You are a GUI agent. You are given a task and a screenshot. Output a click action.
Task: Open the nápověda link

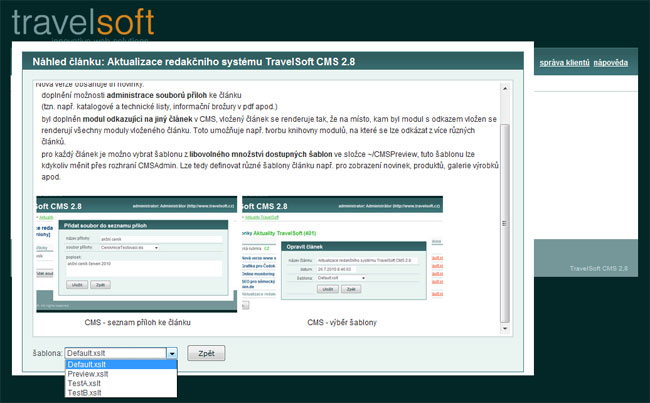pos(611,63)
